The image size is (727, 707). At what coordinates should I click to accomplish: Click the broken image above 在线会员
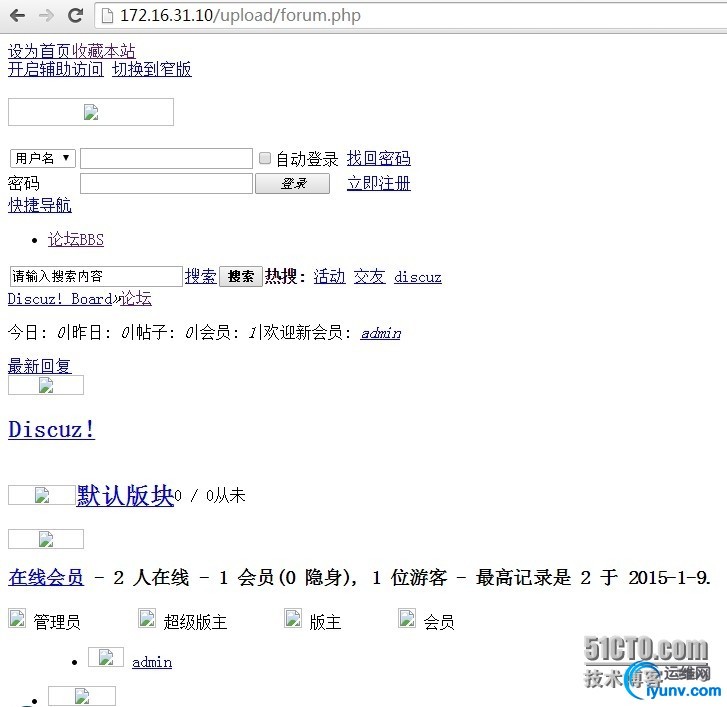tap(46, 539)
